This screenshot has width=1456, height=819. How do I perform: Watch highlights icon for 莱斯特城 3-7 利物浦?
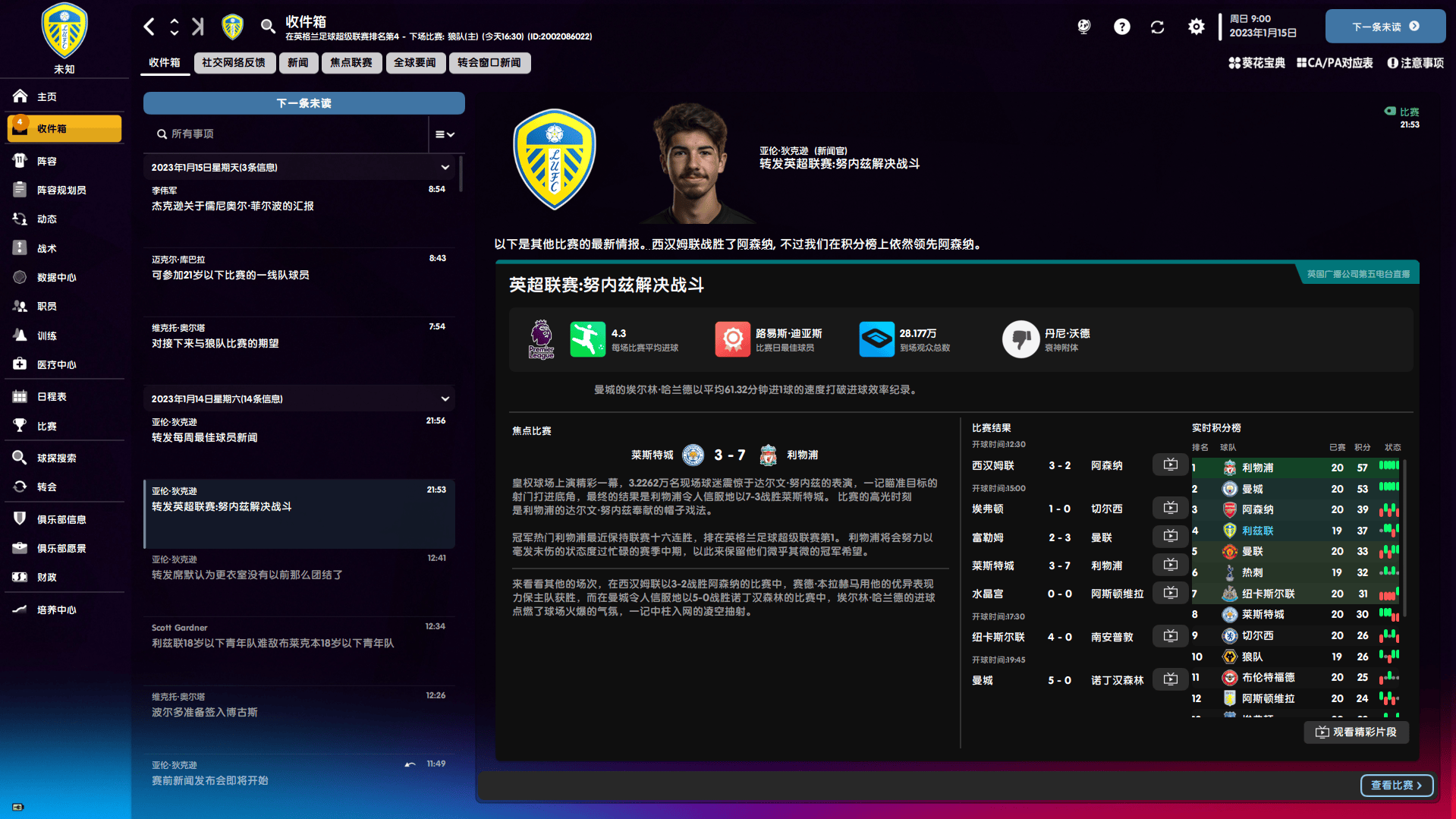1171,565
